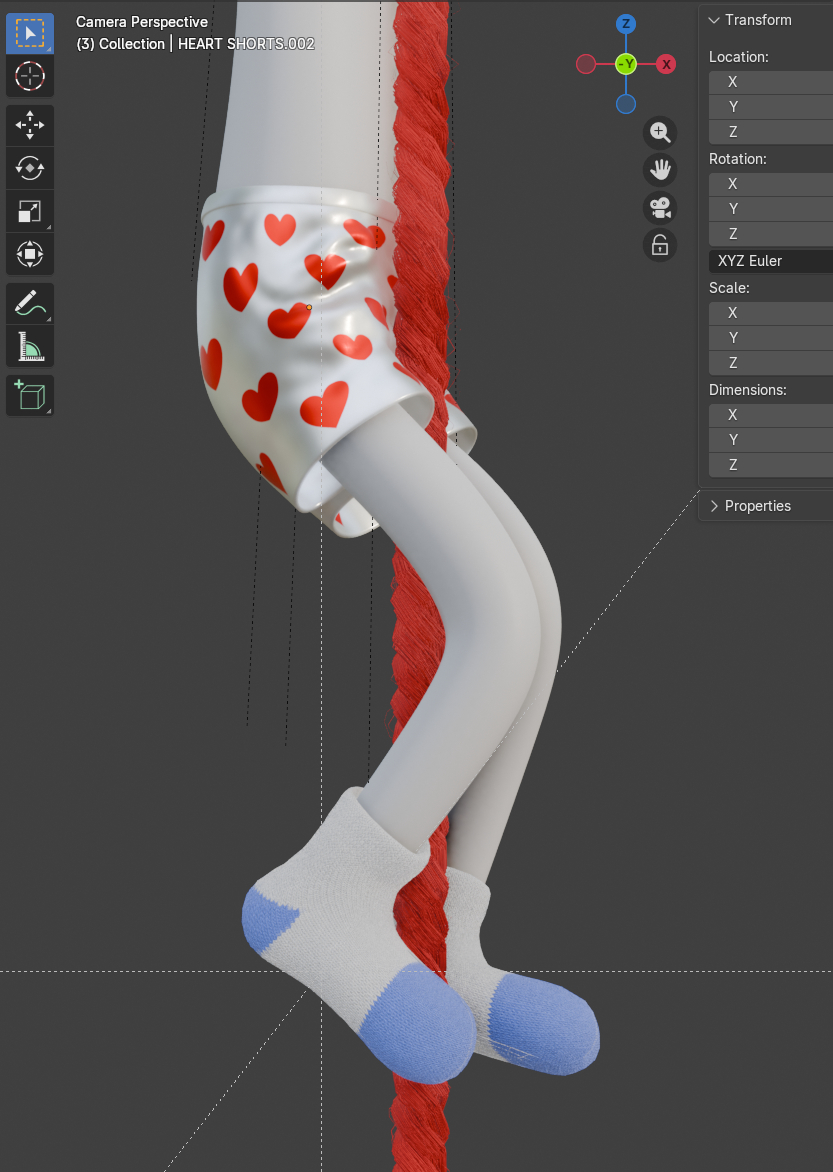The width and height of the screenshot is (833, 1172).
Task: Click the Scale Z value field
Action: click(x=772, y=363)
